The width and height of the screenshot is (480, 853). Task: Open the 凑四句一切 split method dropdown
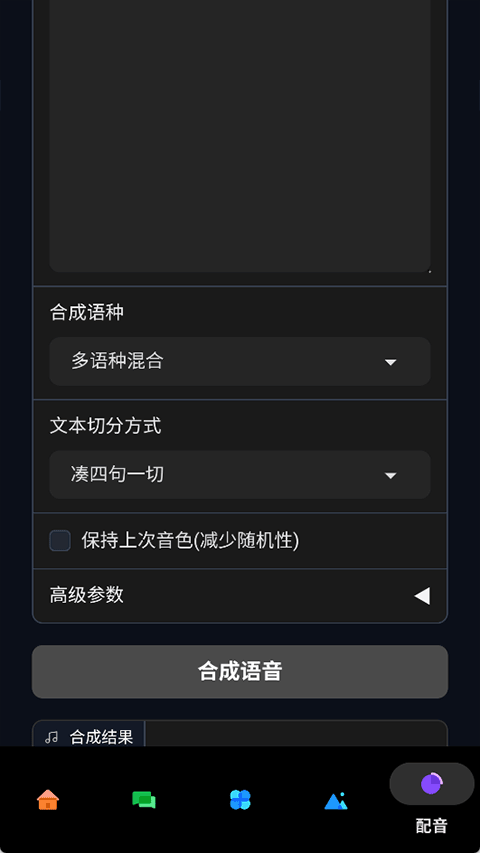240,475
